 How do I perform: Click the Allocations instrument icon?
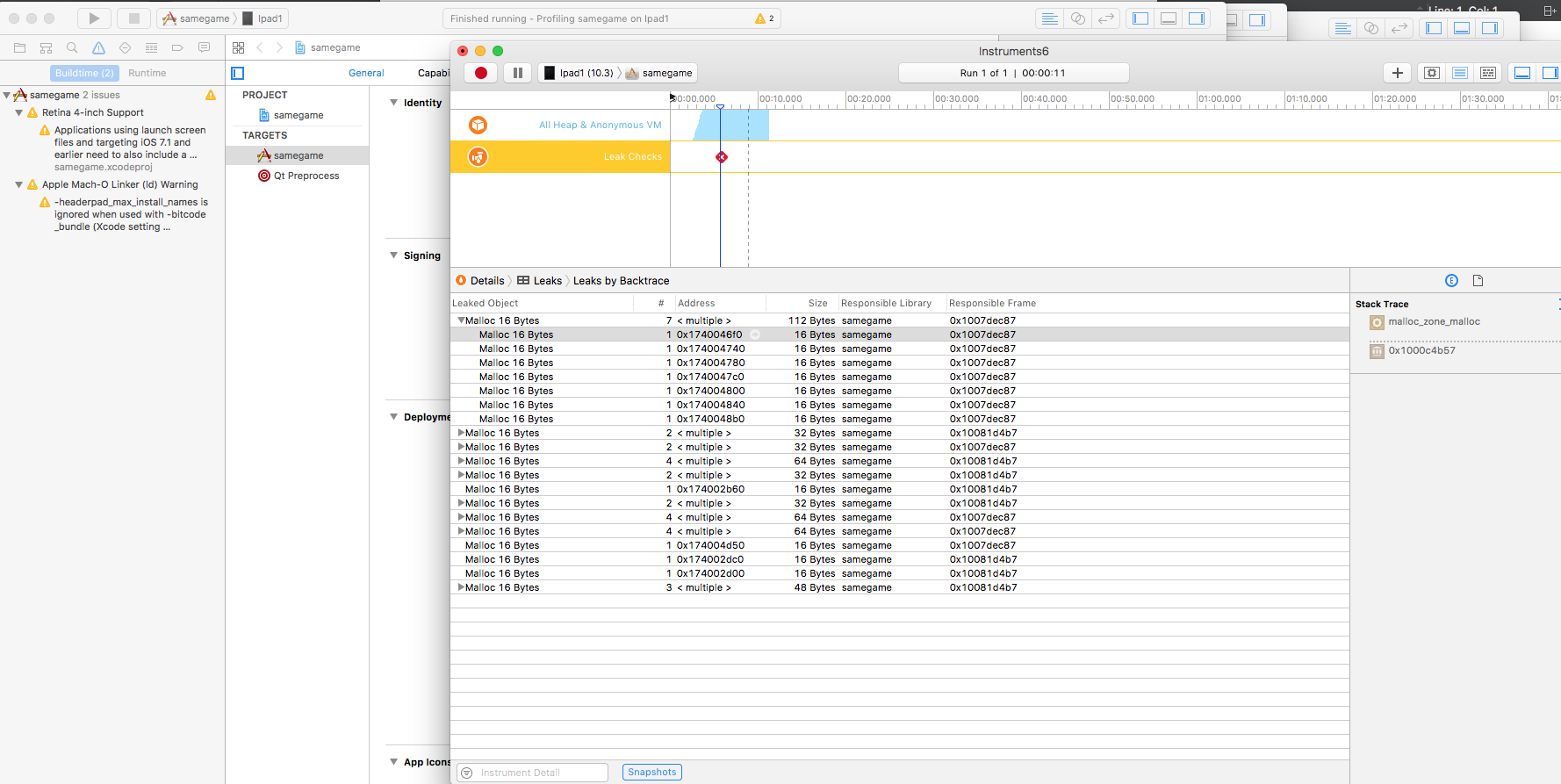tap(478, 125)
